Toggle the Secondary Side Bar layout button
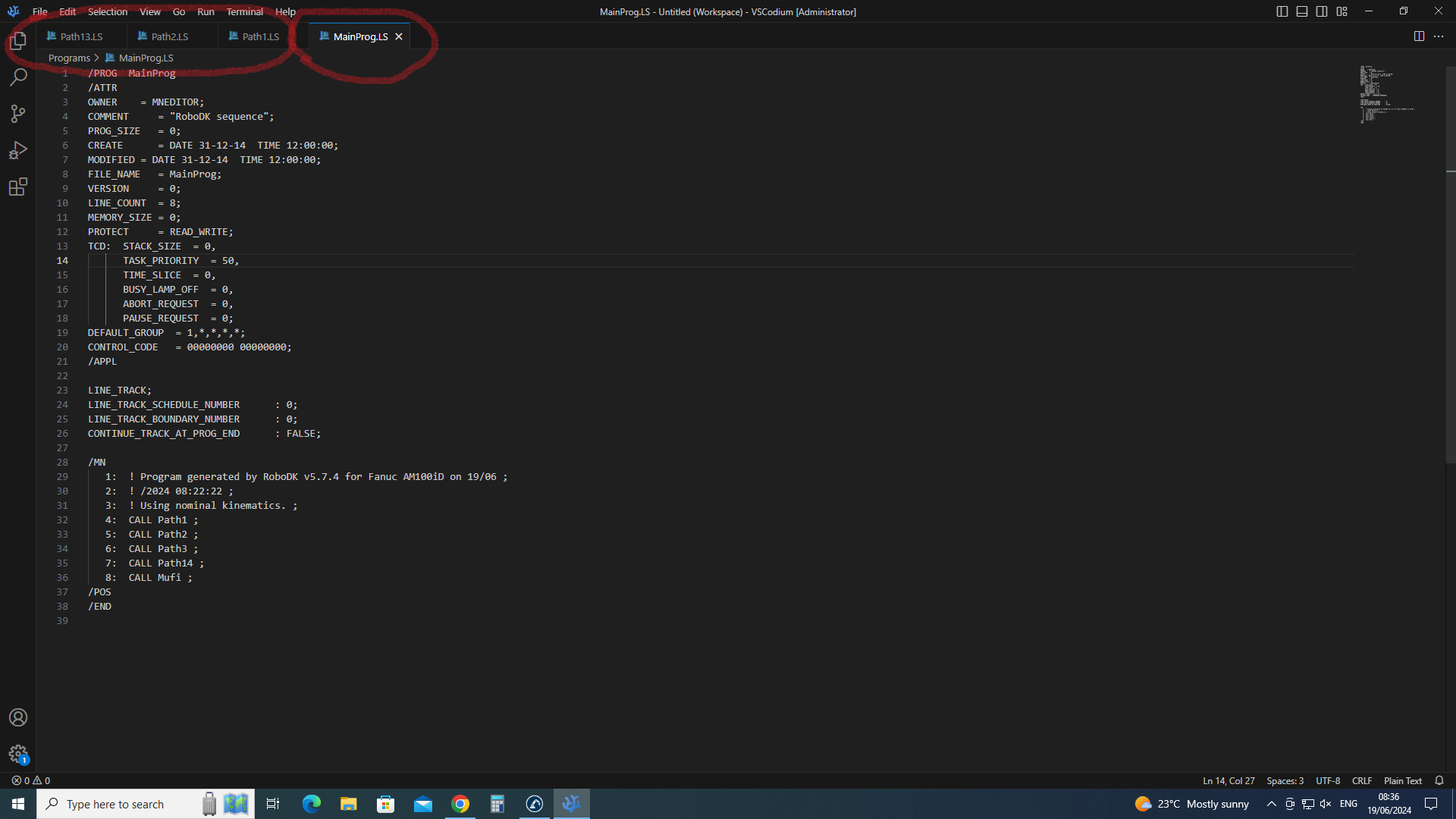This screenshot has width=1456, height=819. pos(1322,11)
